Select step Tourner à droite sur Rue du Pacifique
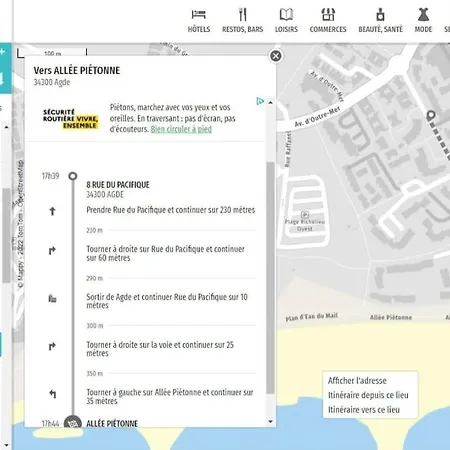The image size is (450, 450). click(166, 253)
